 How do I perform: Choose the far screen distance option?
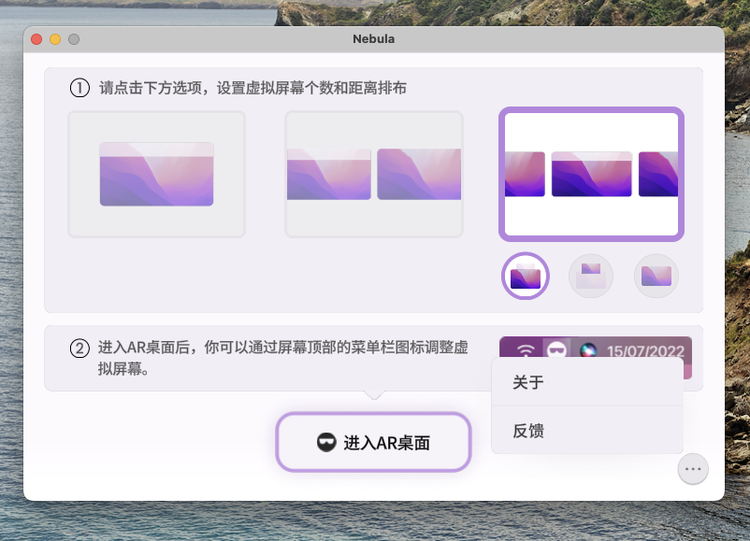point(656,276)
